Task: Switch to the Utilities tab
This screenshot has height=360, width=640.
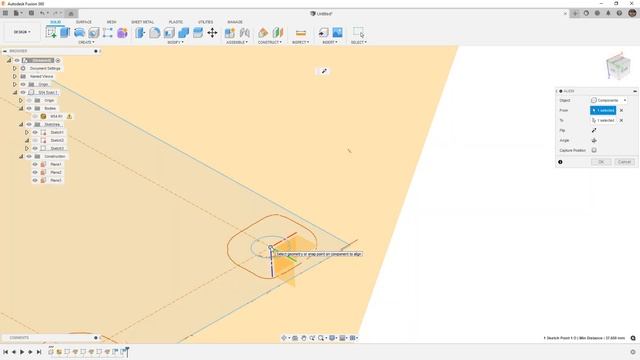Action: (205, 22)
